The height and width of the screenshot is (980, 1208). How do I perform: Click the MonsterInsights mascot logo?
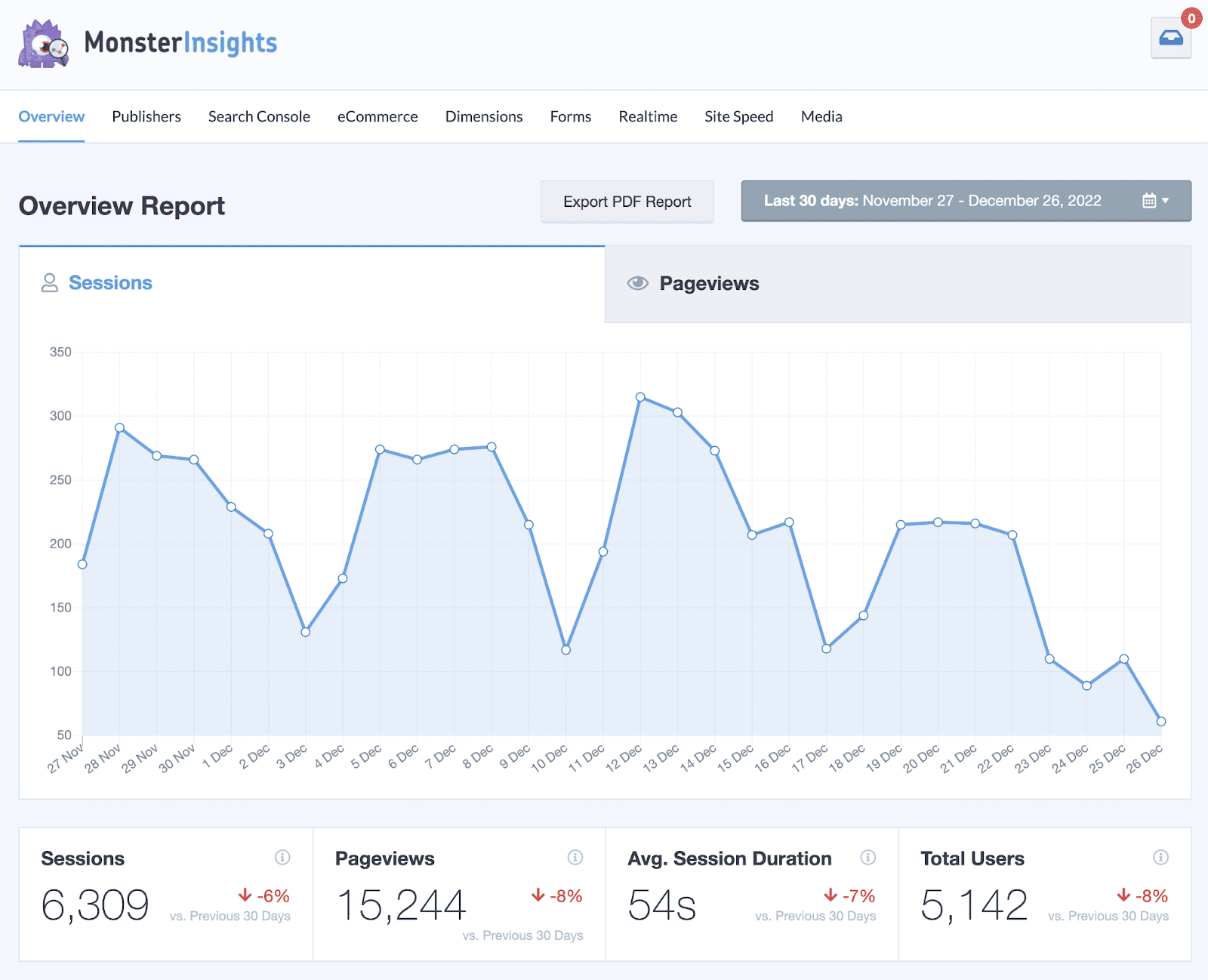click(x=45, y=44)
